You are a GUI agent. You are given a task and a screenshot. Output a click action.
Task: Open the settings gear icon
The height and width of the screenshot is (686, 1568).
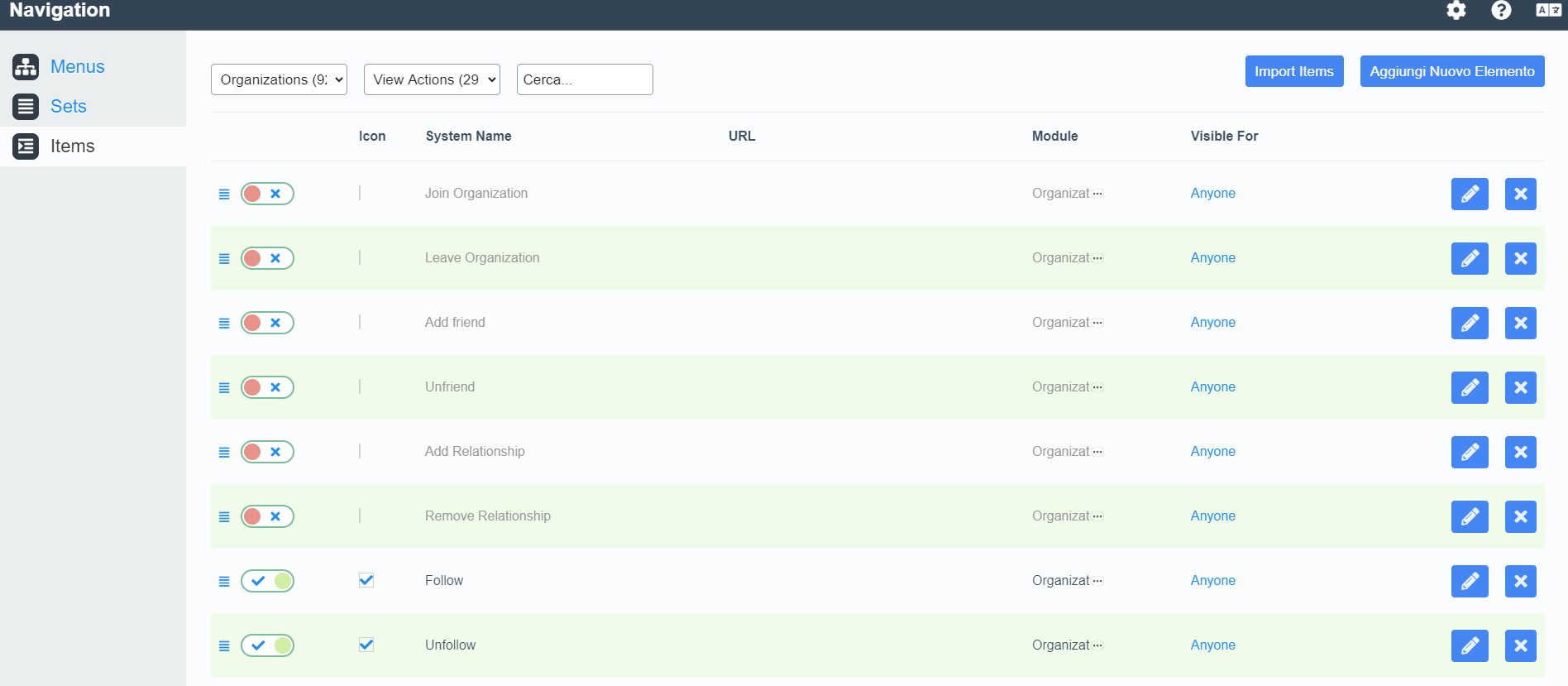point(1456,10)
